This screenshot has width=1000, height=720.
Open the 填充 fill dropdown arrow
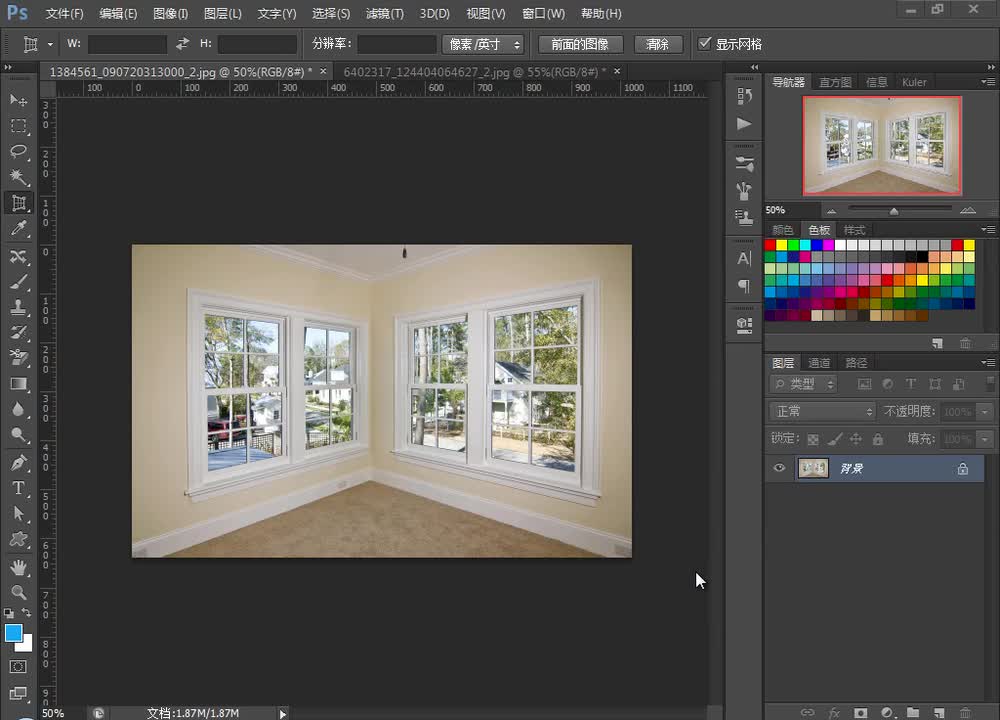(x=985, y=439)
